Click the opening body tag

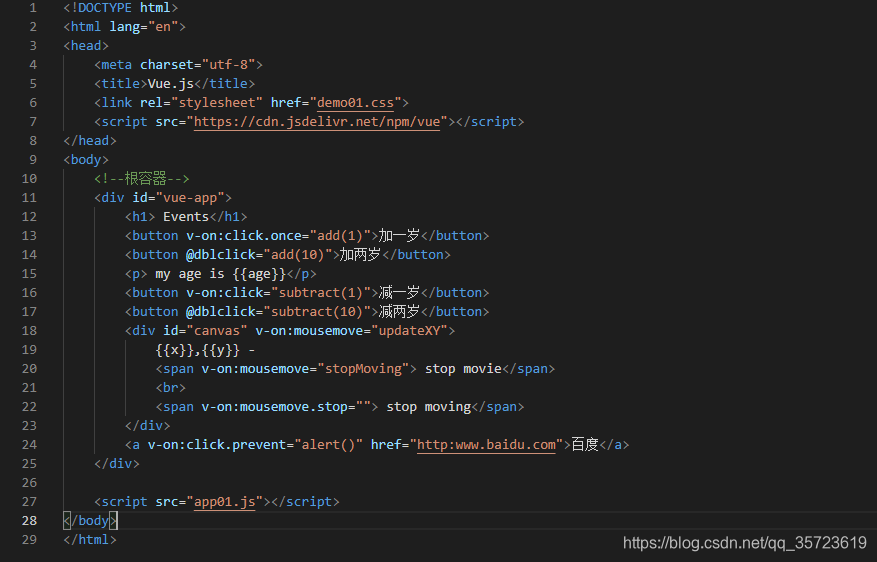point(86,159)
